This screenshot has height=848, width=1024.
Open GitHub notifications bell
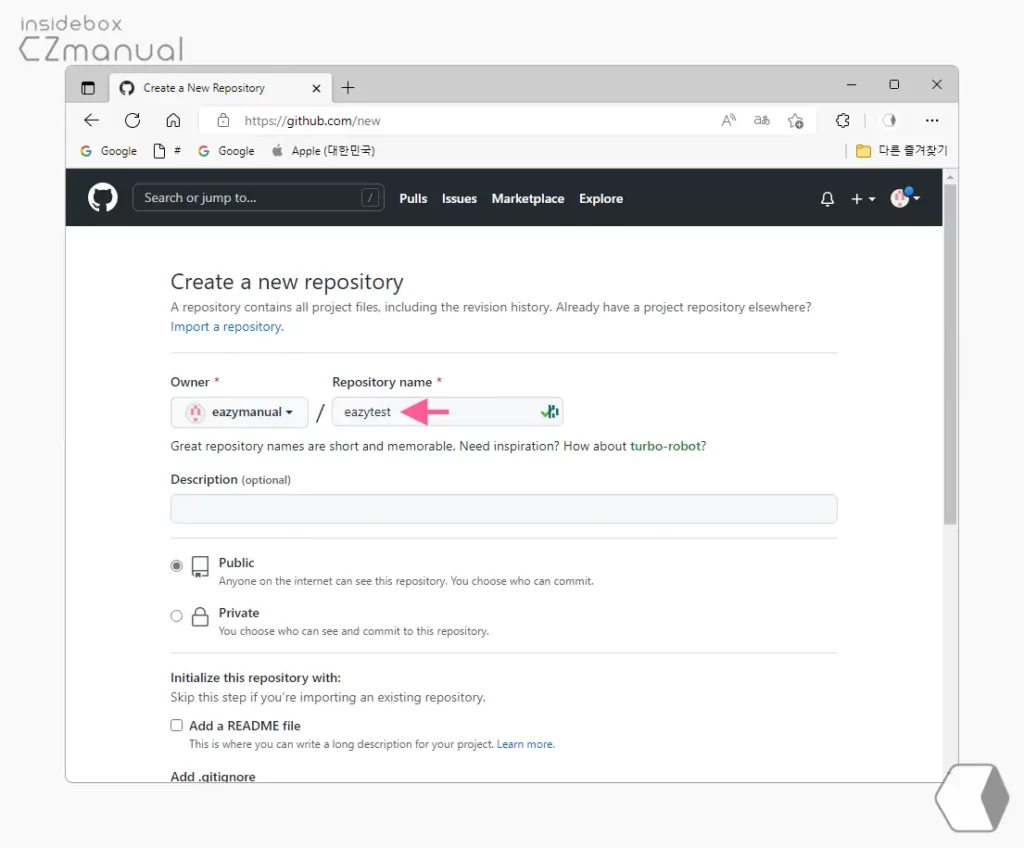(827, 199)
